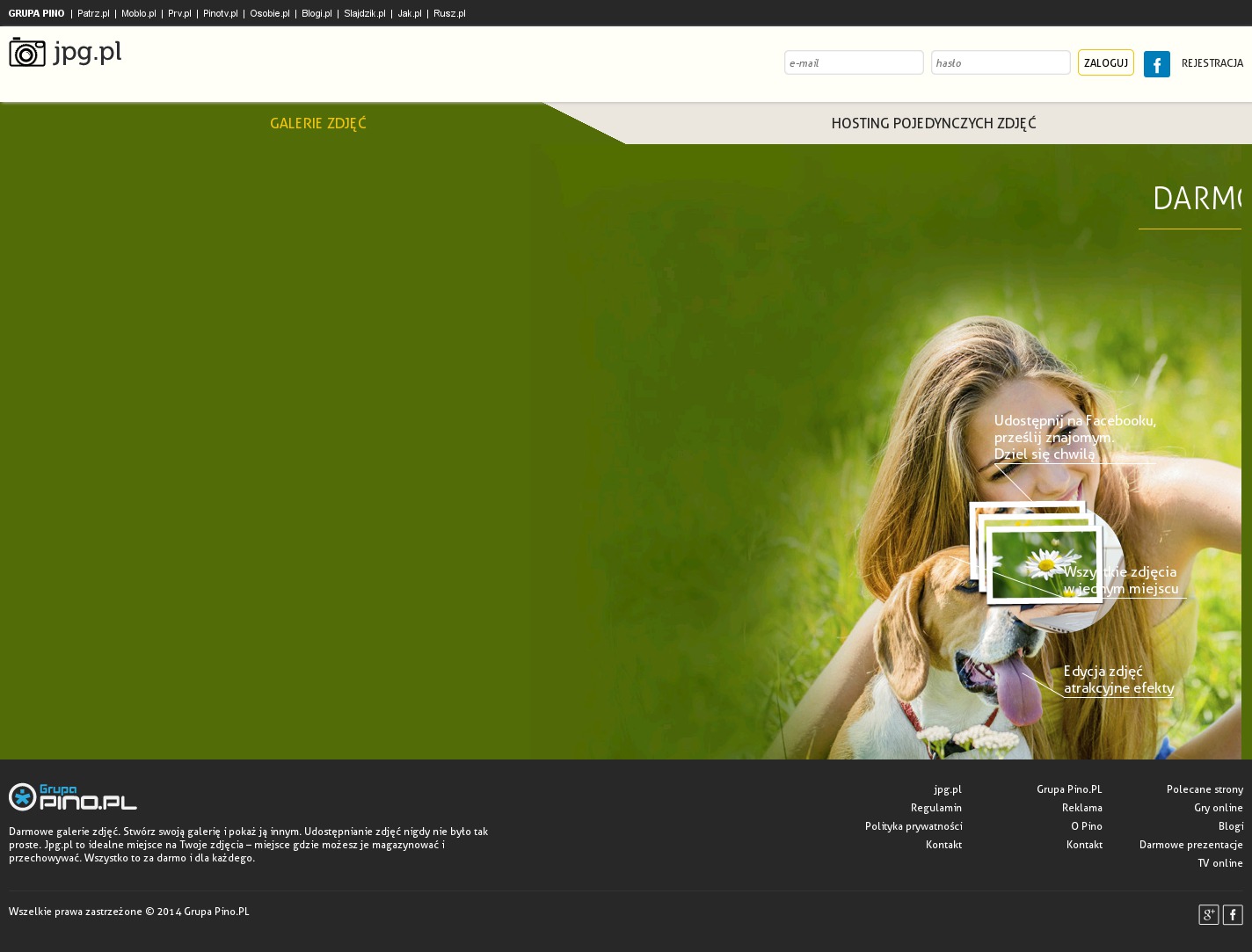
Task: Click the 'Edycja zdjęć atrakcyjne efekty' caption
Action: (1118, 679)
